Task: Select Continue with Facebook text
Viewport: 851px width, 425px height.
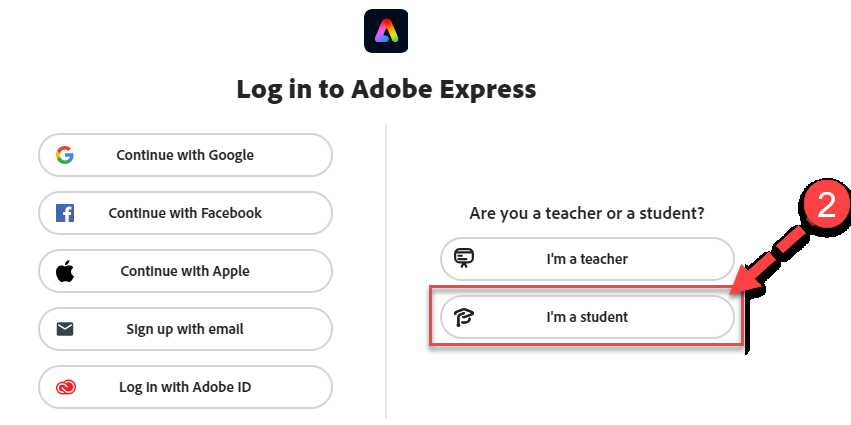Action: click(185, 213)
